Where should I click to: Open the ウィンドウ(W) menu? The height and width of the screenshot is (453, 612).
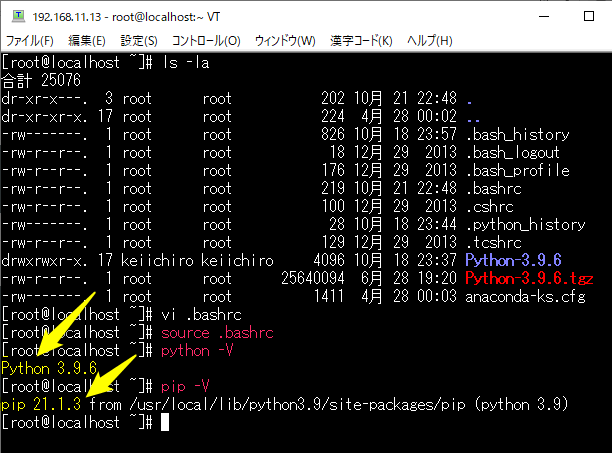point(285,41)
